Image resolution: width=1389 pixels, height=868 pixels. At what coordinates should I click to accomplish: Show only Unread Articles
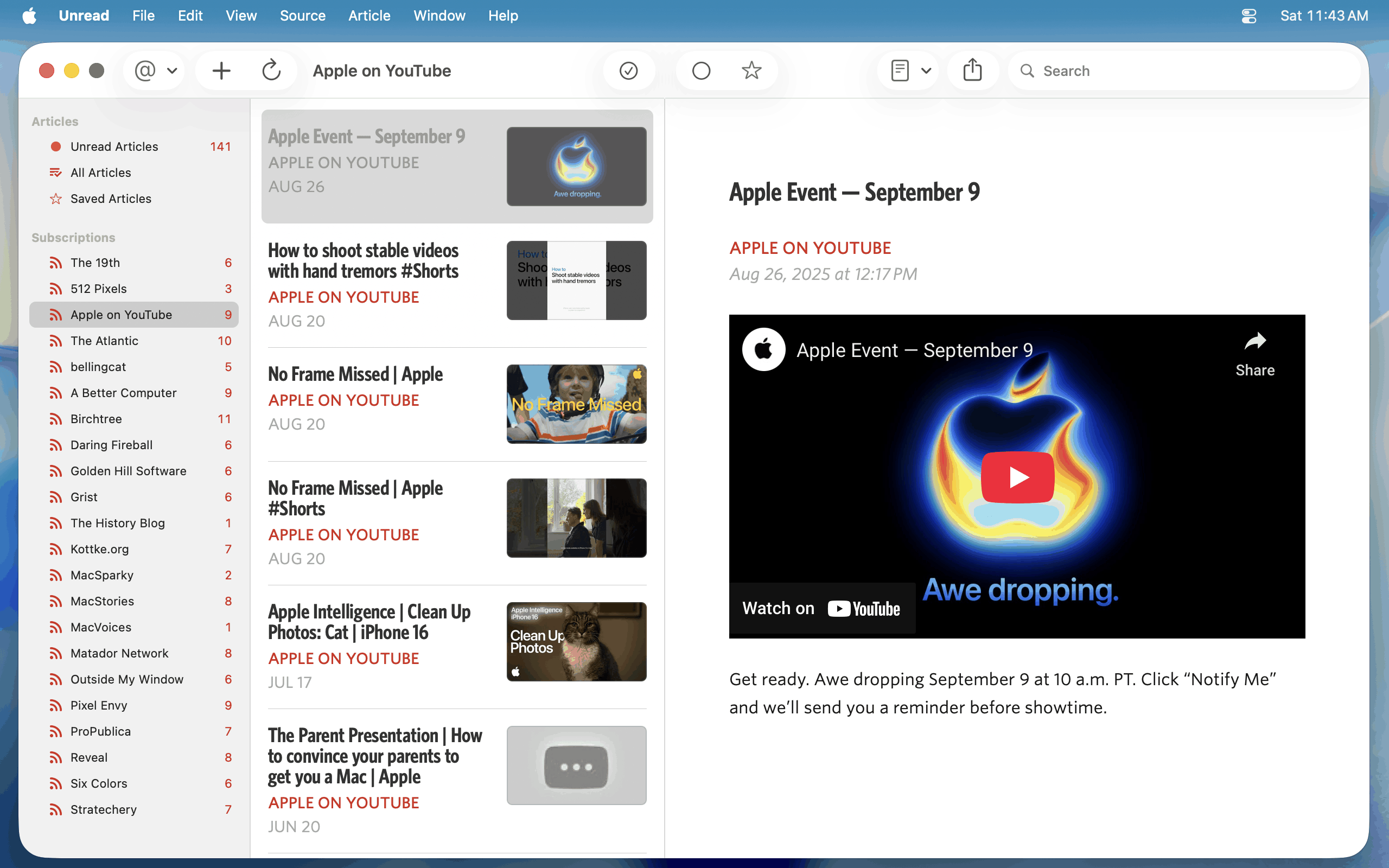click(114, 146)
